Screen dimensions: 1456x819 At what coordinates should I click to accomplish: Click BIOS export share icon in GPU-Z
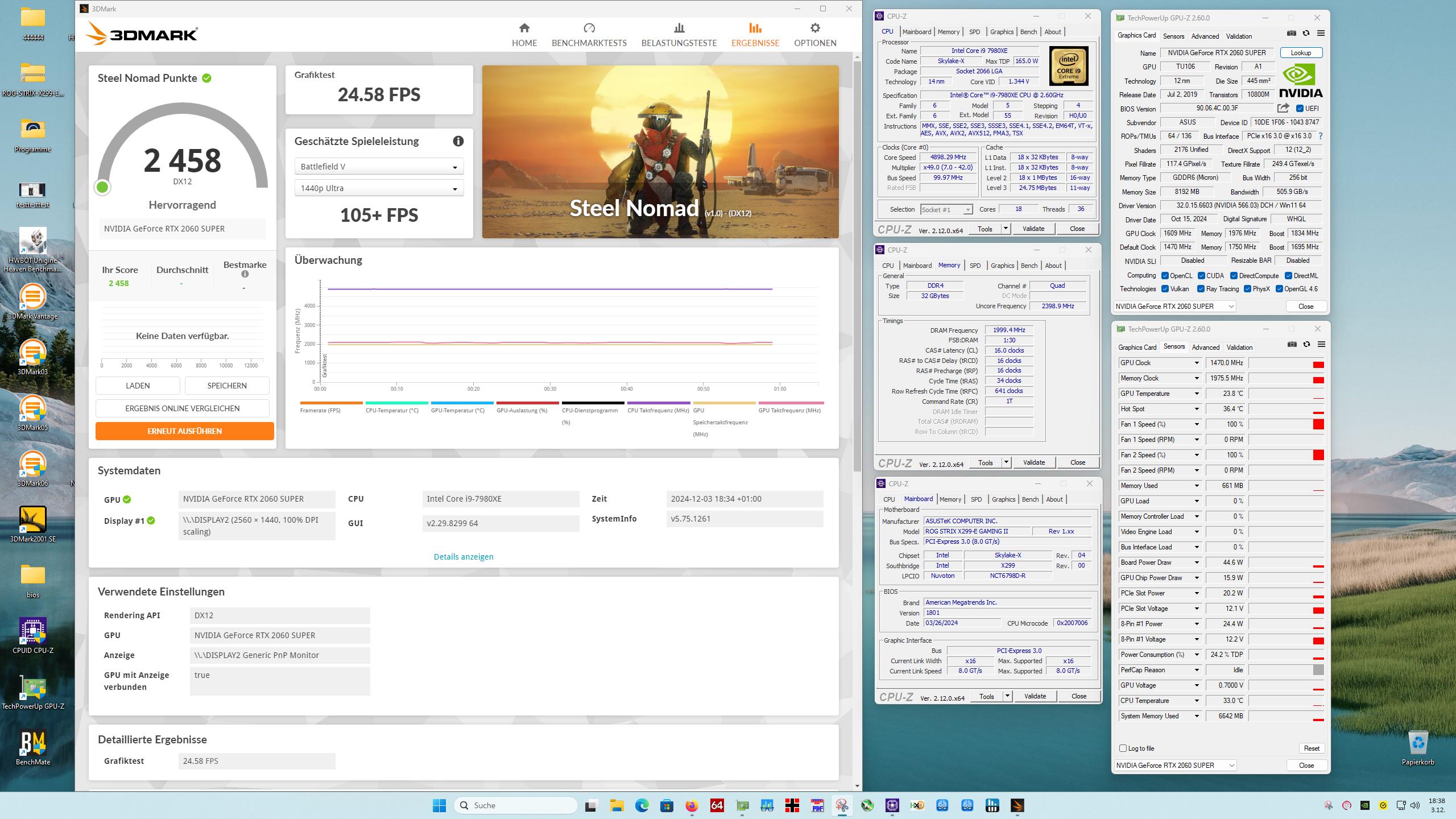[x=1283, y=108]
